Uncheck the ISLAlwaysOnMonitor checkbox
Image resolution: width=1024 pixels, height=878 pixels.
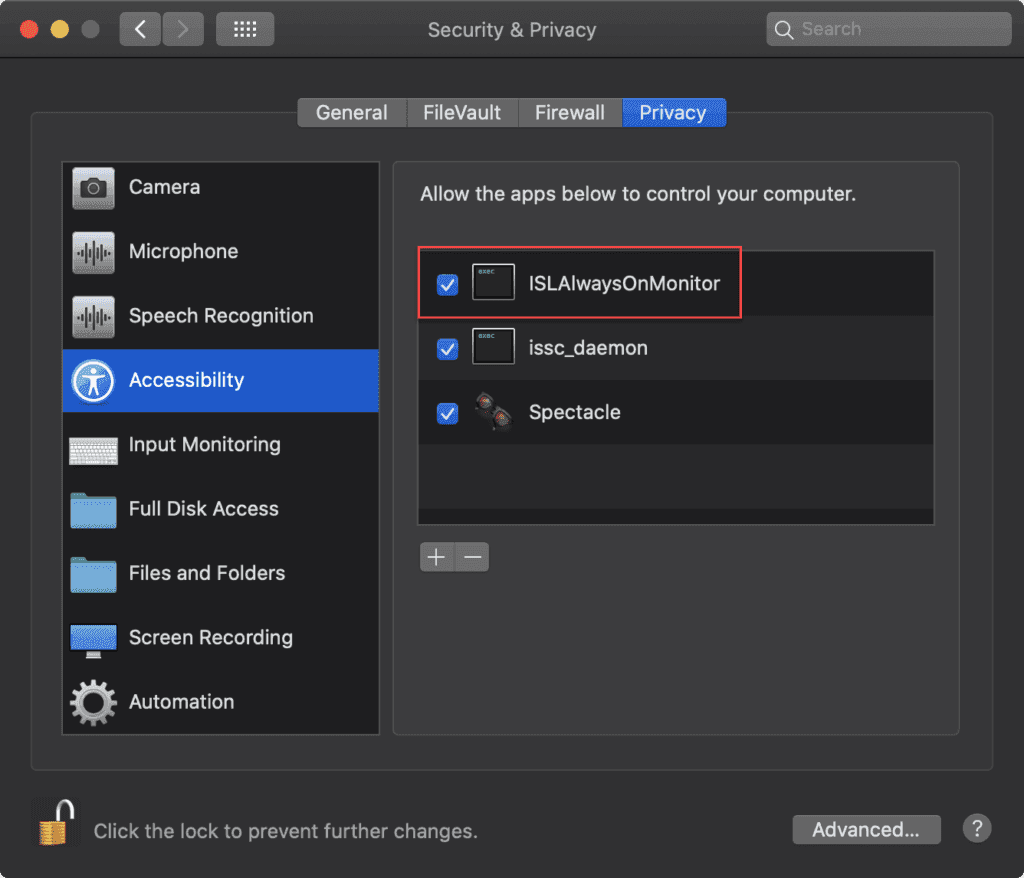coord(448,285)
